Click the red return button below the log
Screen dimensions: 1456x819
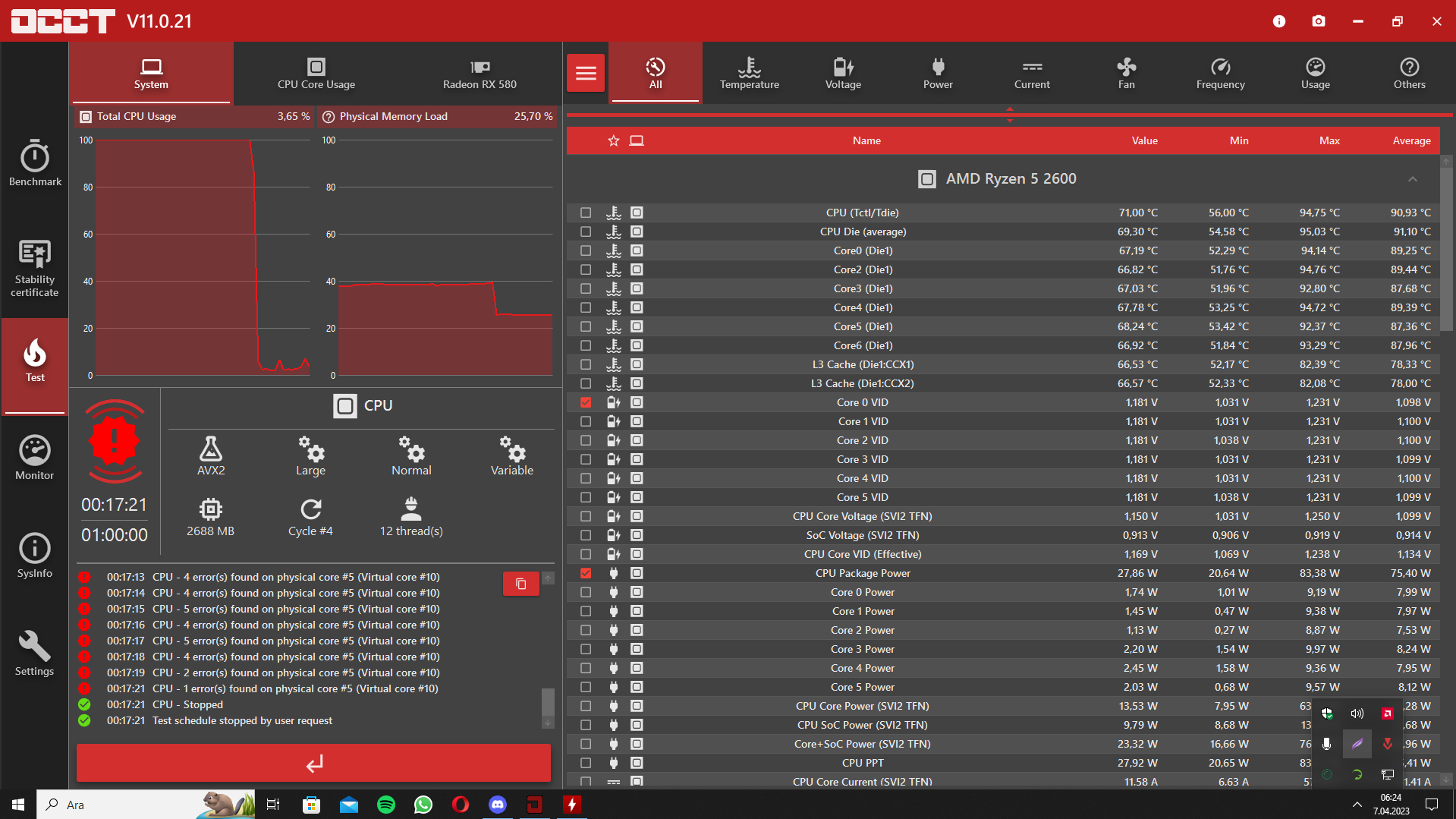click(x=313, y=763)
